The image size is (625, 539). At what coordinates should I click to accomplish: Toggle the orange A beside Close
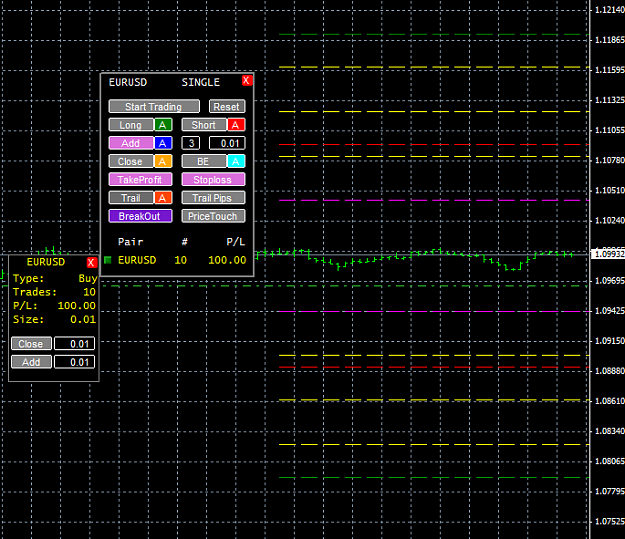[x=163, y=161]
